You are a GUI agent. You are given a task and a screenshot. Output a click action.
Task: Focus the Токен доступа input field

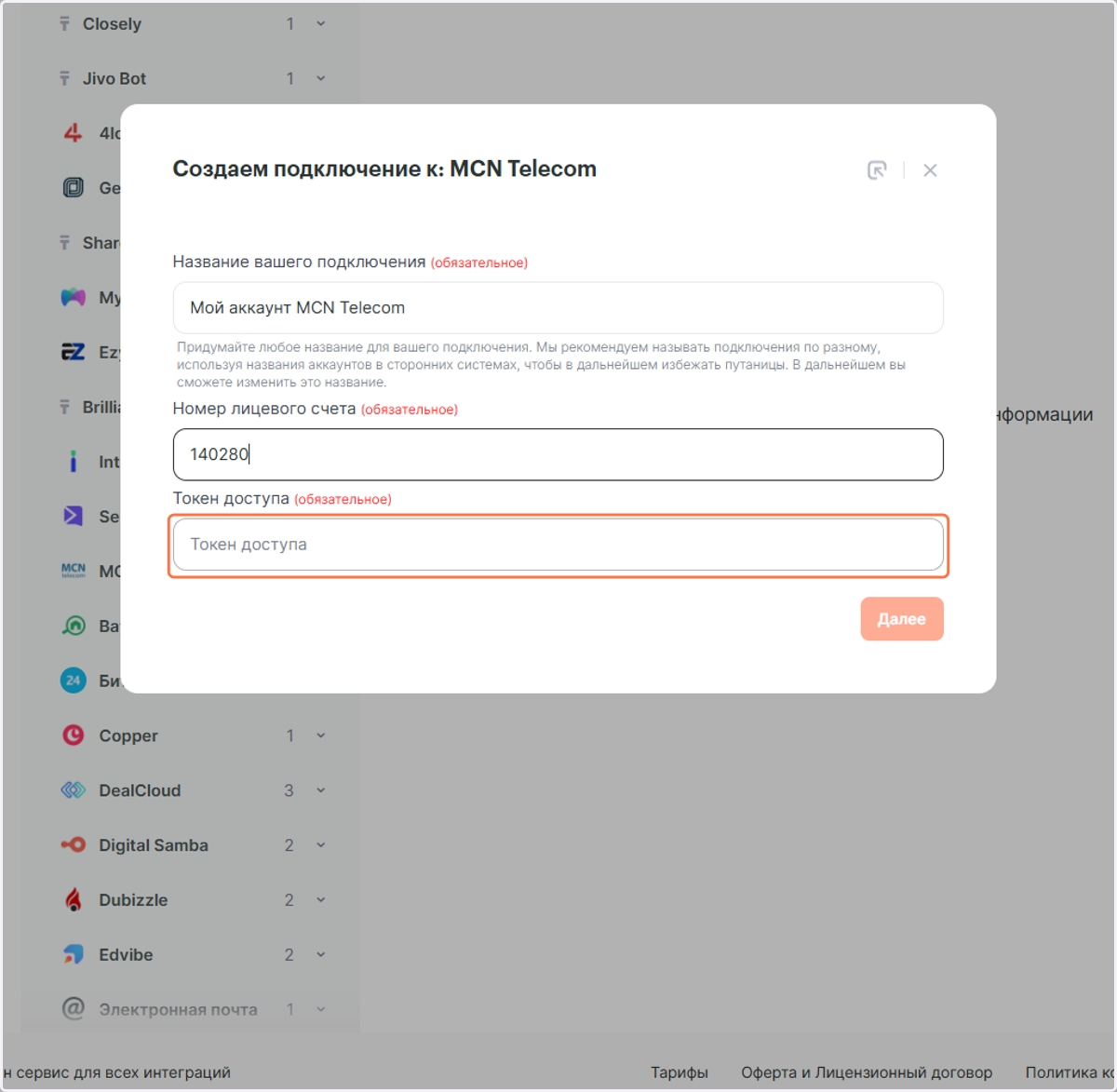pos(558,545)
